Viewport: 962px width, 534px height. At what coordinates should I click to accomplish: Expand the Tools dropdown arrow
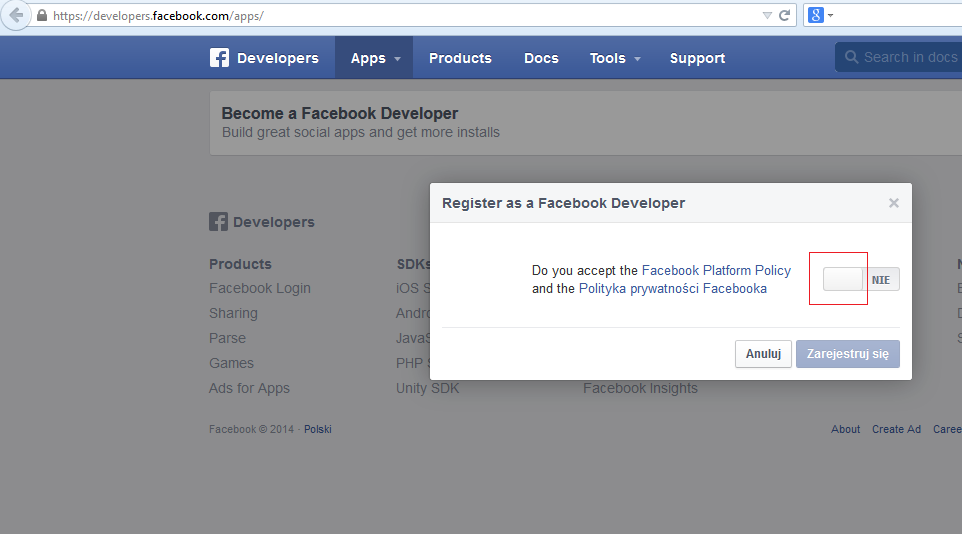click(x=637, y=59)
